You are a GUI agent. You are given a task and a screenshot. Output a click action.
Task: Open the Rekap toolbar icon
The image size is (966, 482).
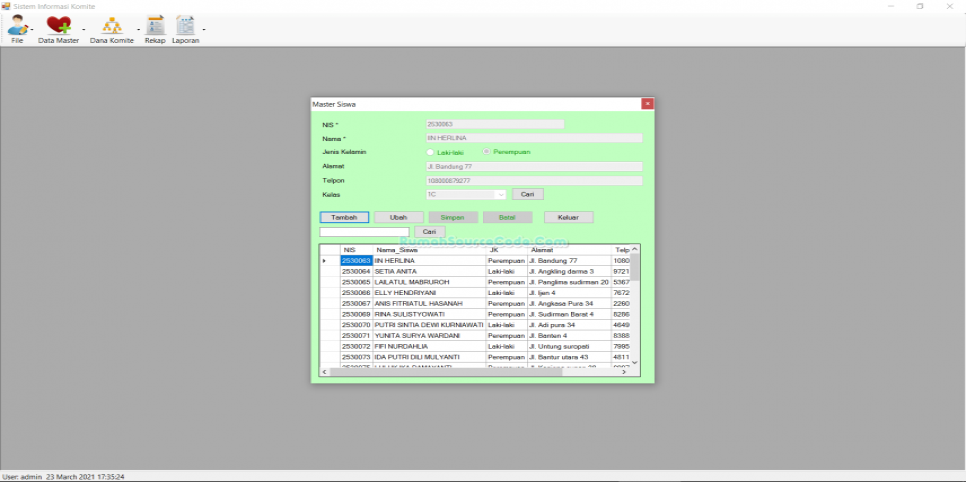[x=155, y=30]
